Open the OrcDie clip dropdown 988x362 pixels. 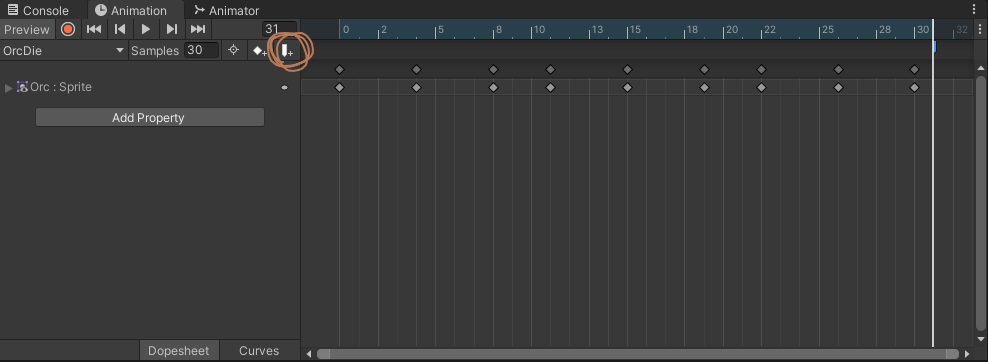click(64, 50)
